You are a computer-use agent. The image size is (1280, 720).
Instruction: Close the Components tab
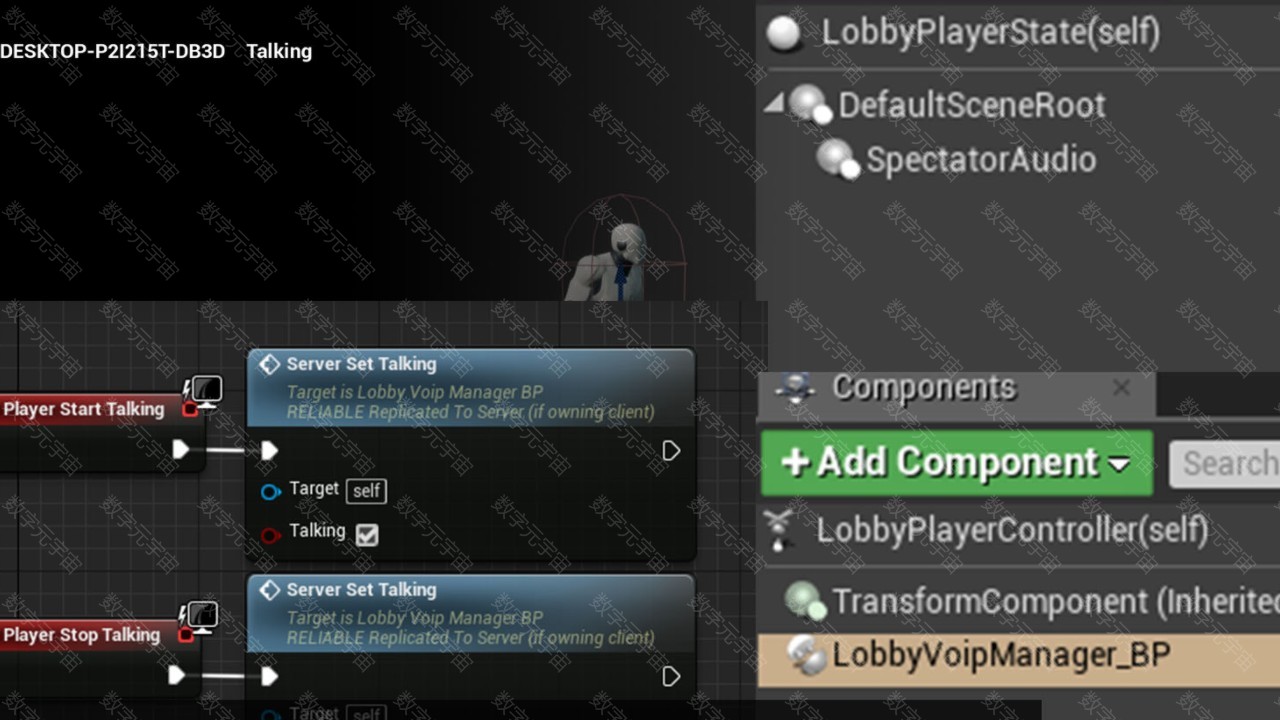(x=1122, y=388)
